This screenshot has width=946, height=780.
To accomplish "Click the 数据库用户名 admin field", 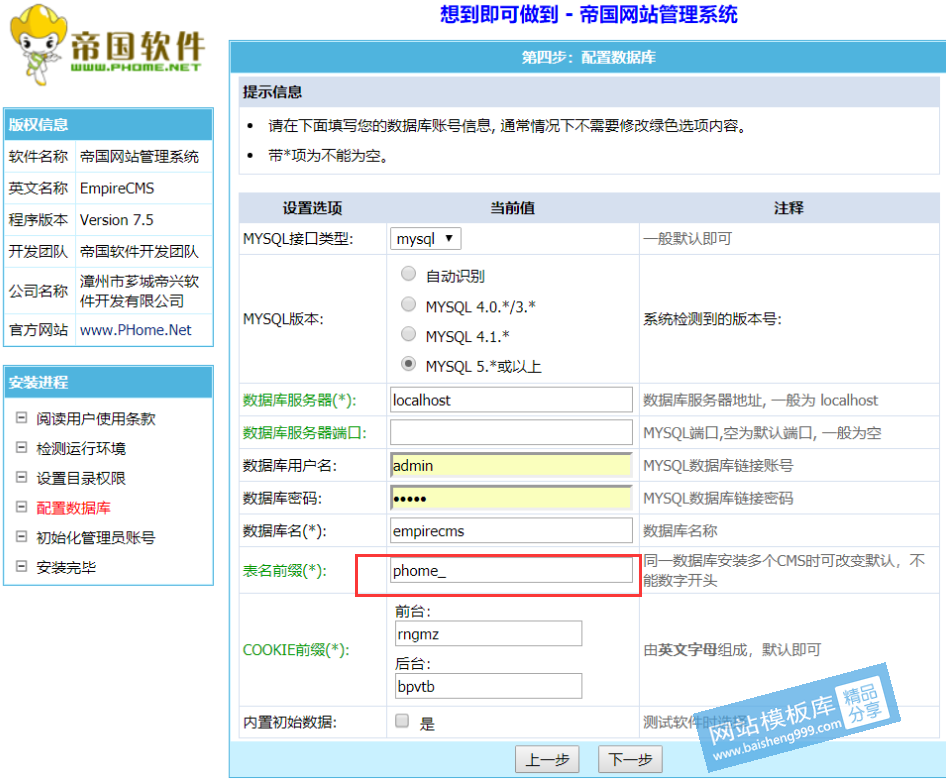I will pos(511,465).
